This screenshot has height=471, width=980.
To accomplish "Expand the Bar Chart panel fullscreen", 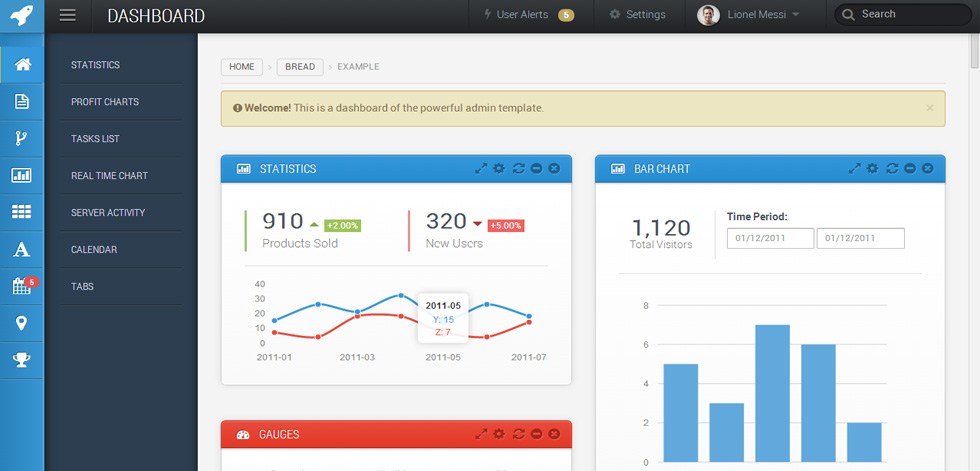I will pos(854,169).
